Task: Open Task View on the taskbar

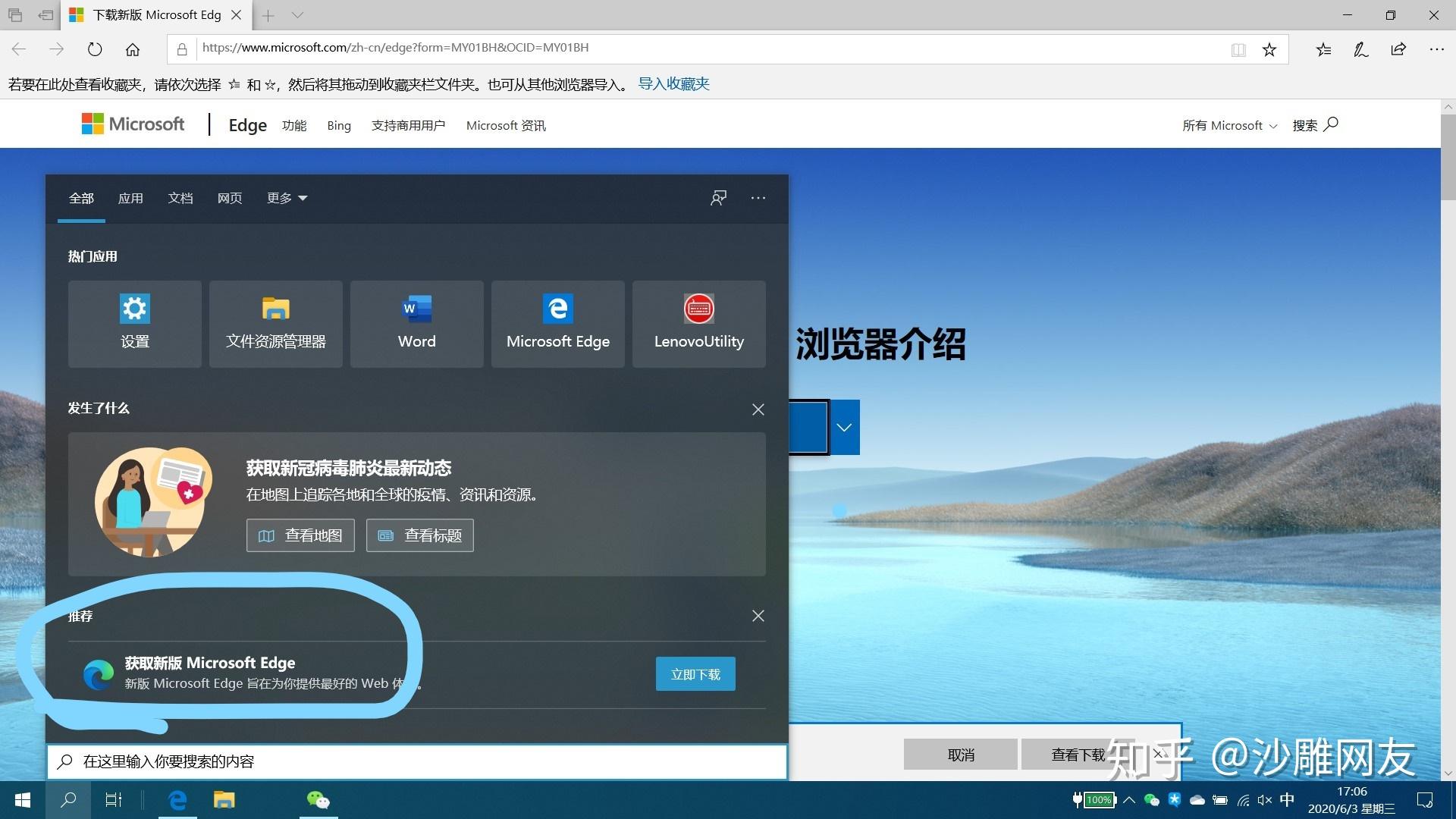Action: 113,800
